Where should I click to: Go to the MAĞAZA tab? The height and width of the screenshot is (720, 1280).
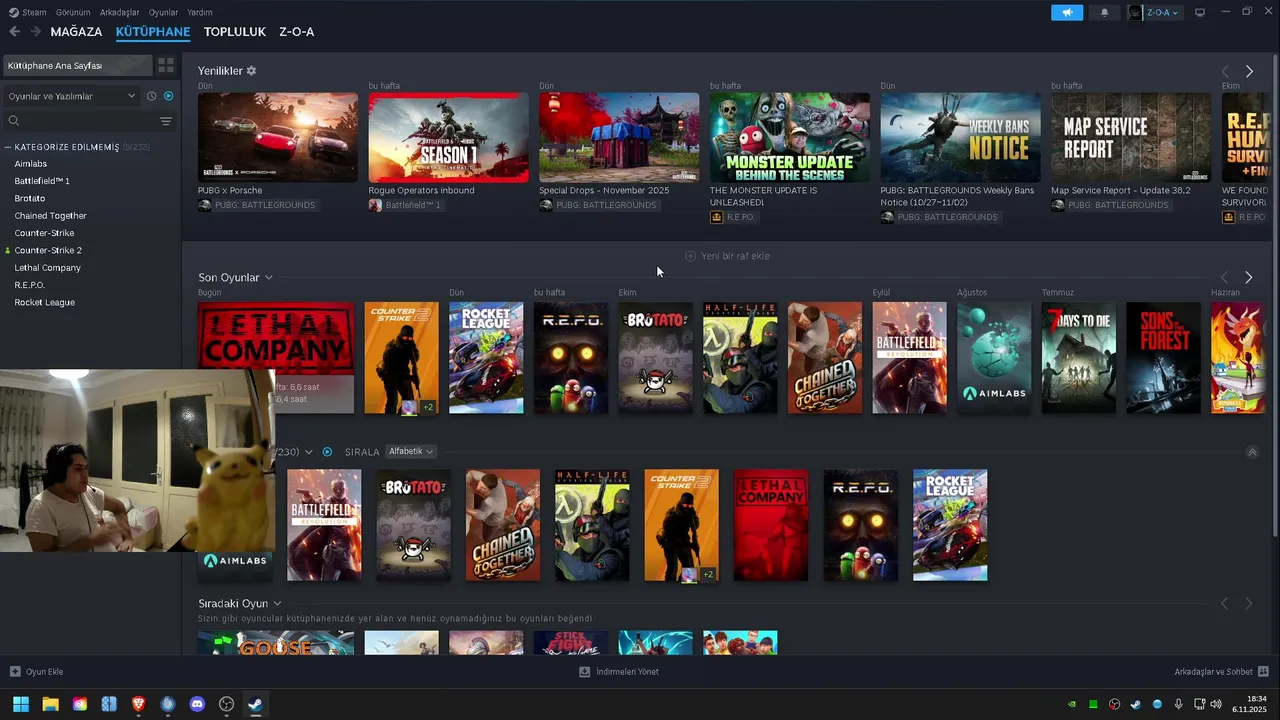[x=76, y=32]
